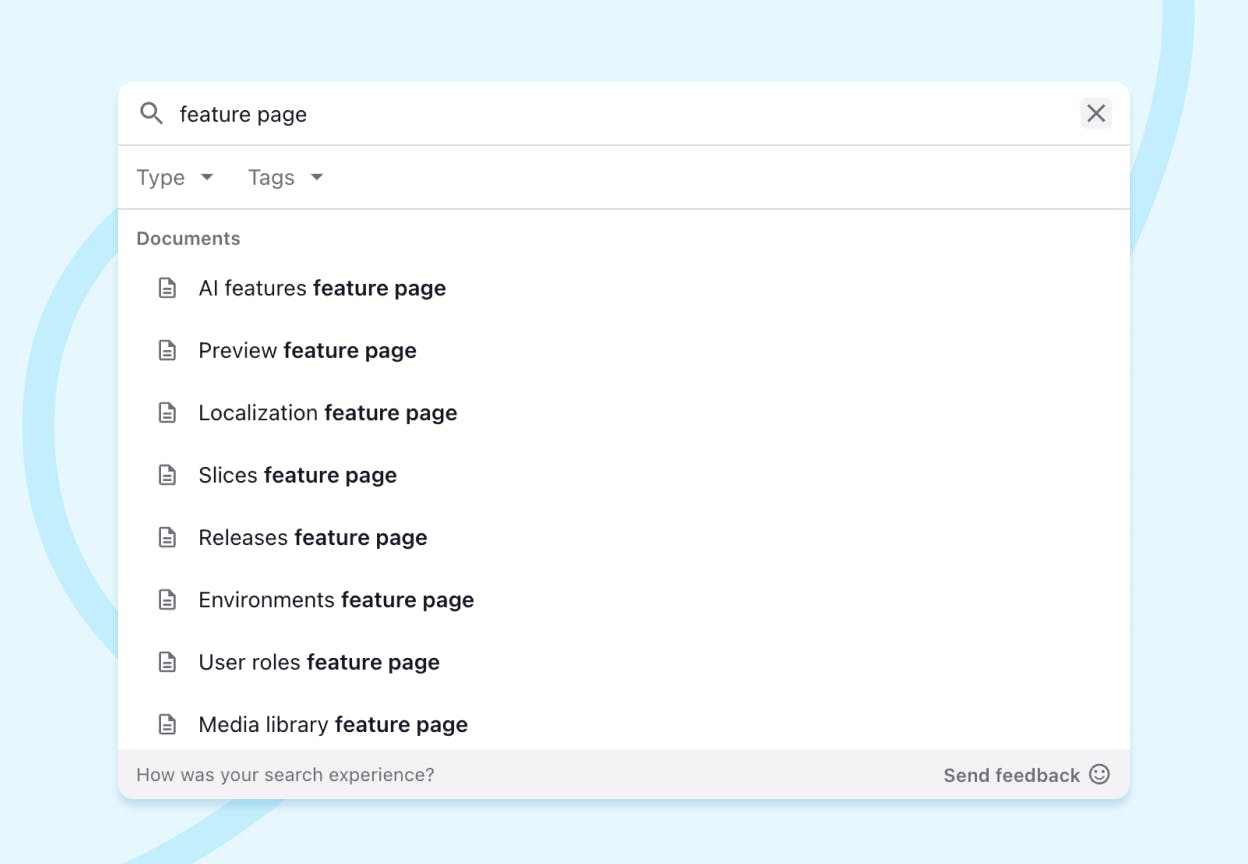Click document icon beside Releases feature page
Image resolution: width=1248 pixels, height=864 pixels.
point(167,538)
